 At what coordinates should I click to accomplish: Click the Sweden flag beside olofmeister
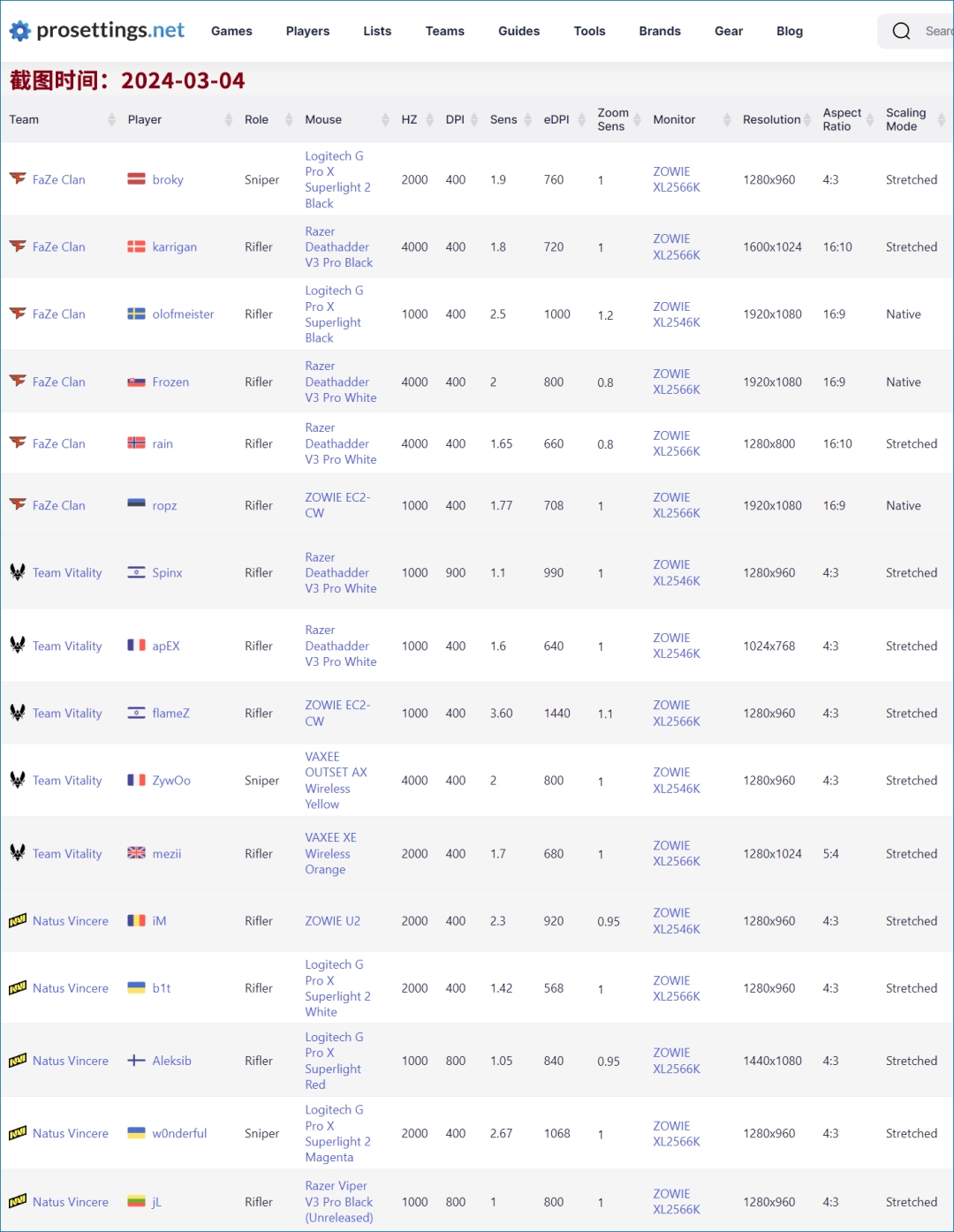136,314
